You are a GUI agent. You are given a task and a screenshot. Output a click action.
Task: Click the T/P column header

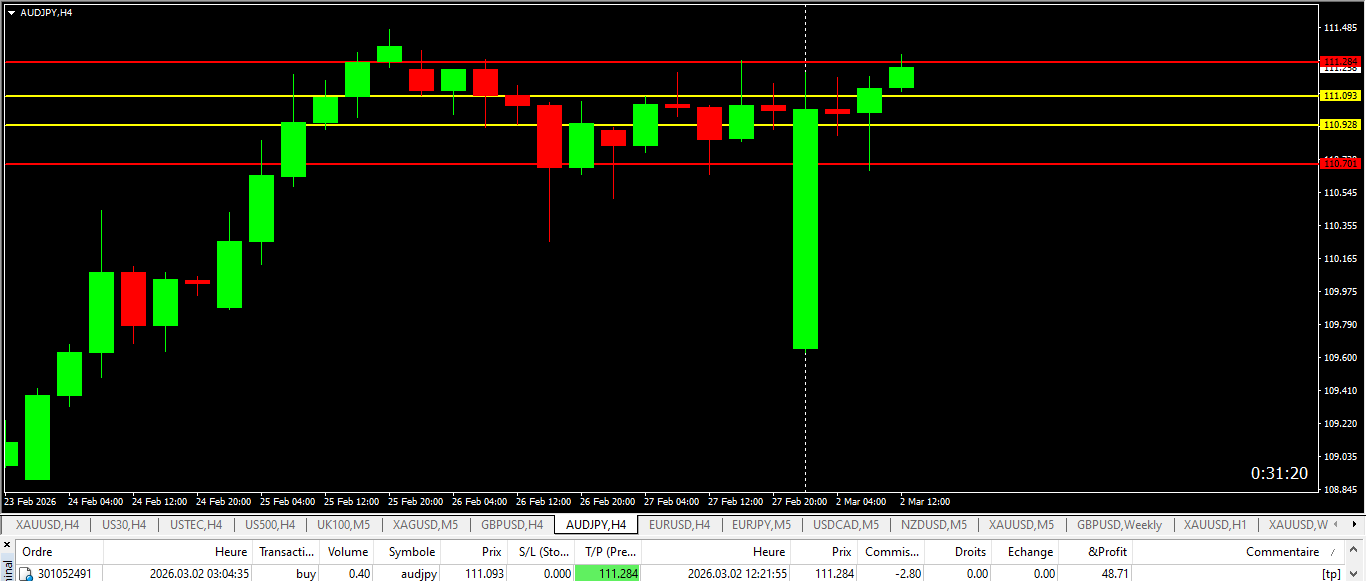(x=607, y=552)
